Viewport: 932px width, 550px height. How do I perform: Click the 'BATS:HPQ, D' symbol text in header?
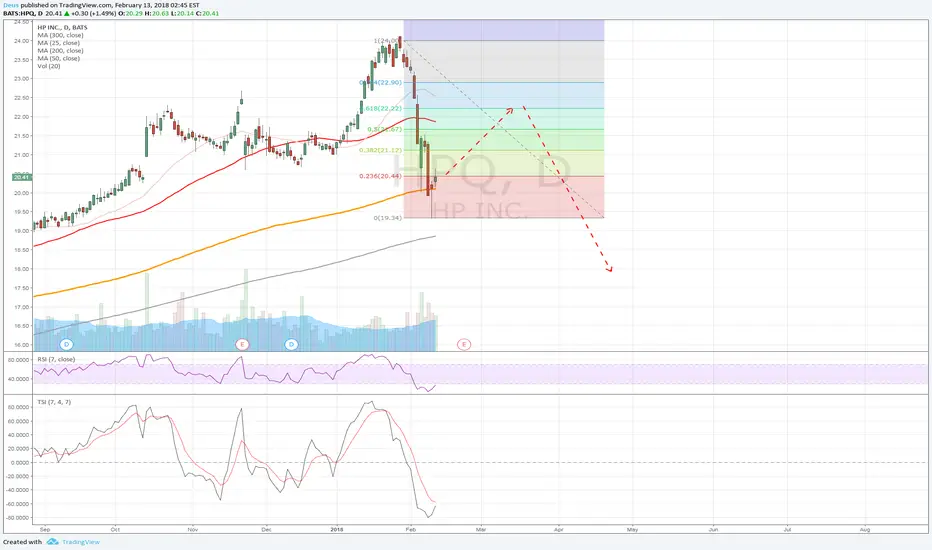23,13
